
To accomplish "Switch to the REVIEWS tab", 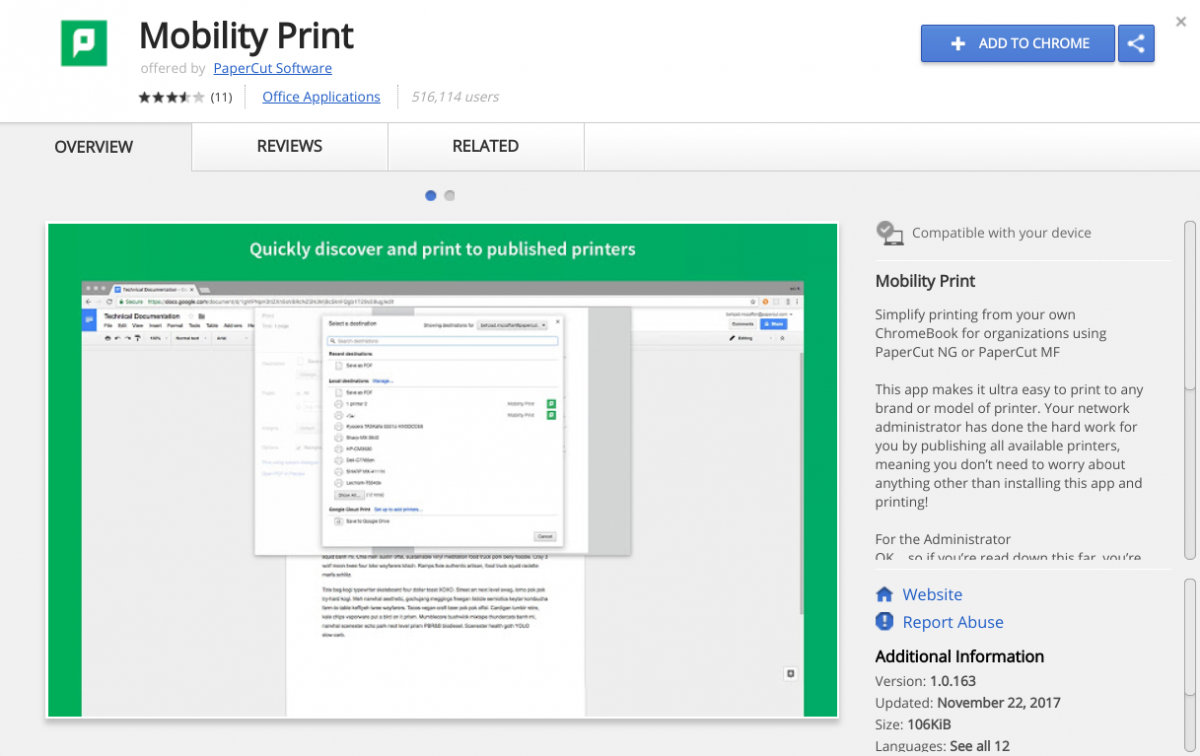I will 289,146.
